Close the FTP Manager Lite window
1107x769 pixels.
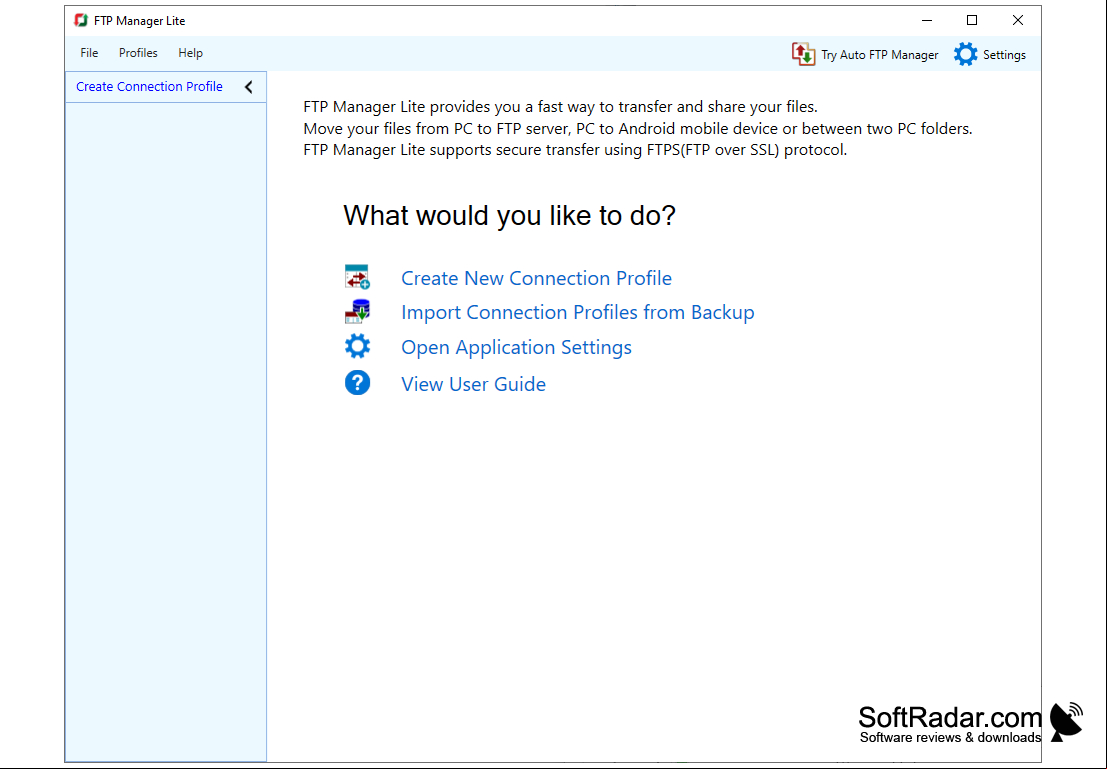point(1017,20)
